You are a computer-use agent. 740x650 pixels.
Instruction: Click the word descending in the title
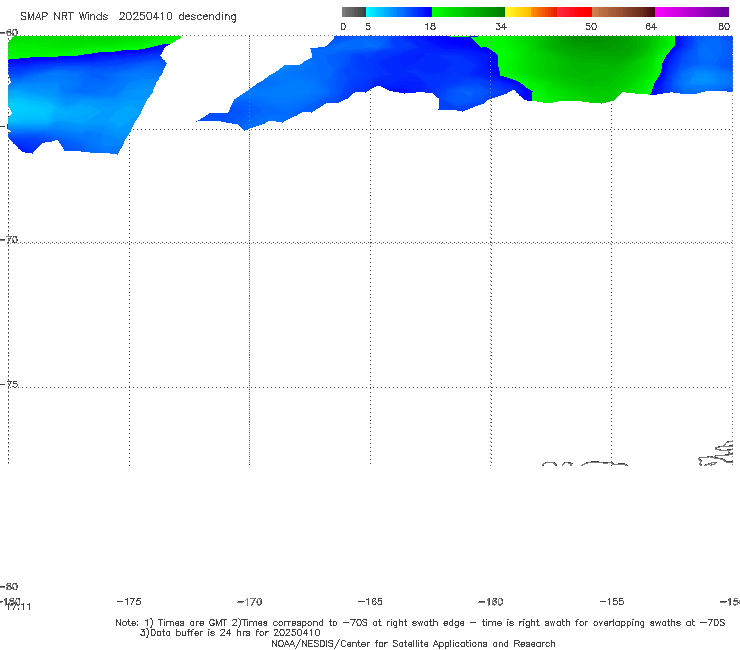point(207,17)
